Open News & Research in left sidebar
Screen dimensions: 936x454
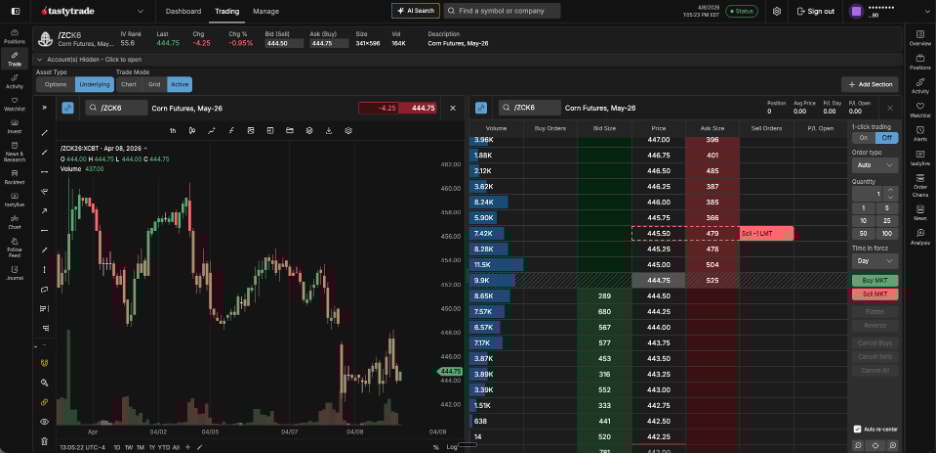pyautogui.click(x=14, y=152)
